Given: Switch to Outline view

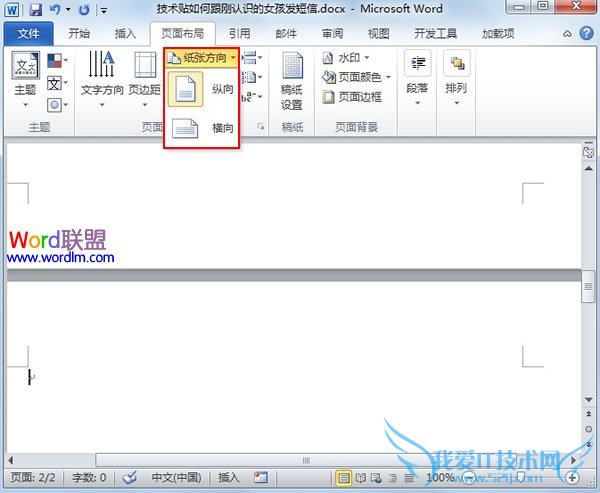Looking at the screenshot, I should coord(393,478).
